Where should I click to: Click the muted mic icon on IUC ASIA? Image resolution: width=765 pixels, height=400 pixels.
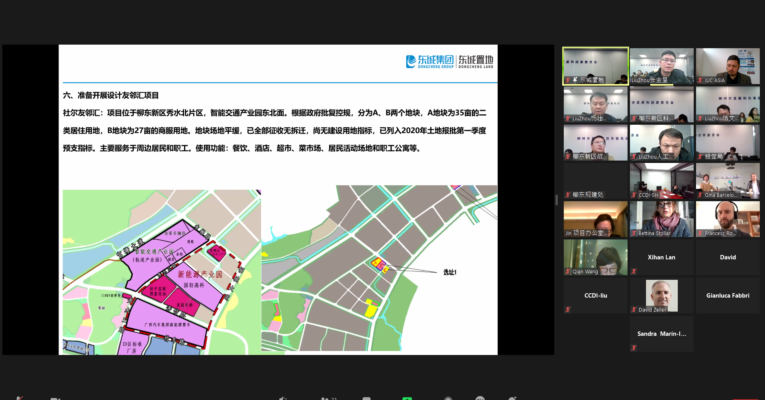coord(700,80)
